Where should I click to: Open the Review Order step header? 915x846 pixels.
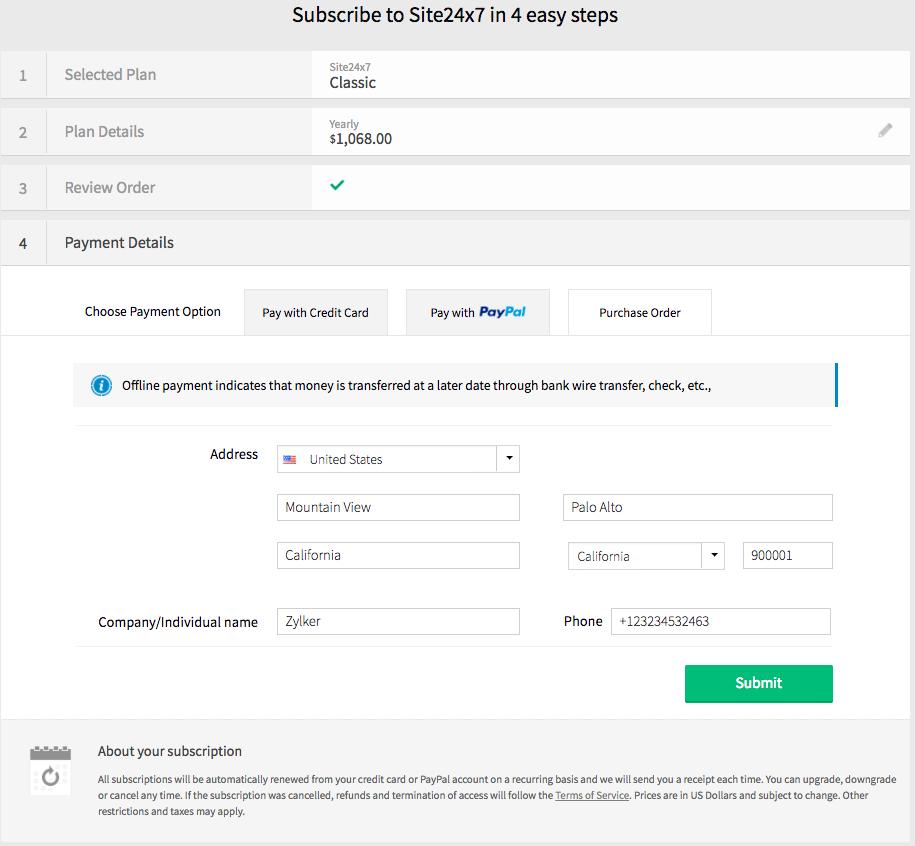pyautogui.click(x=110, y=188)
